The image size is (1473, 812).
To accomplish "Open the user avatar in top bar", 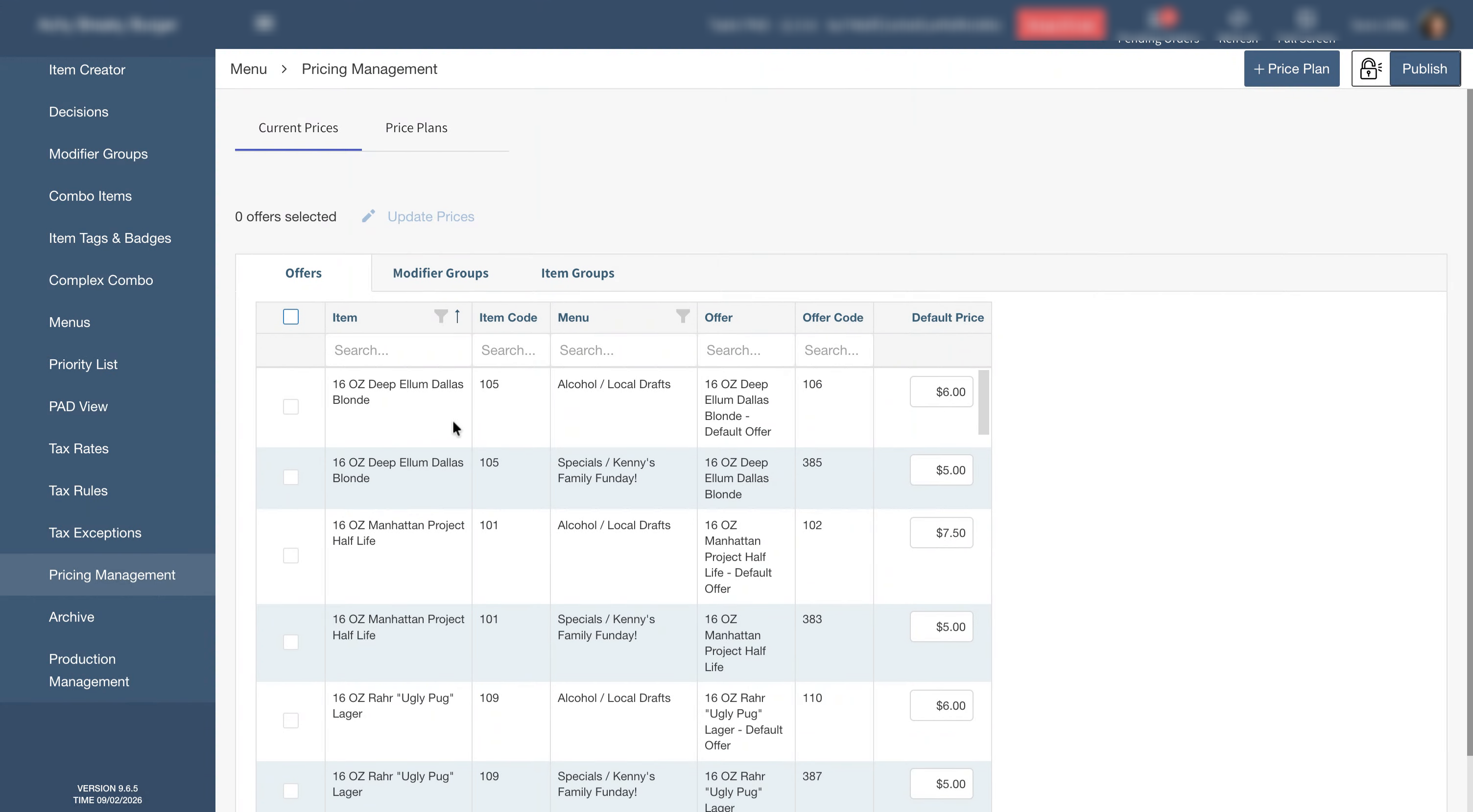I will 1434,24.
